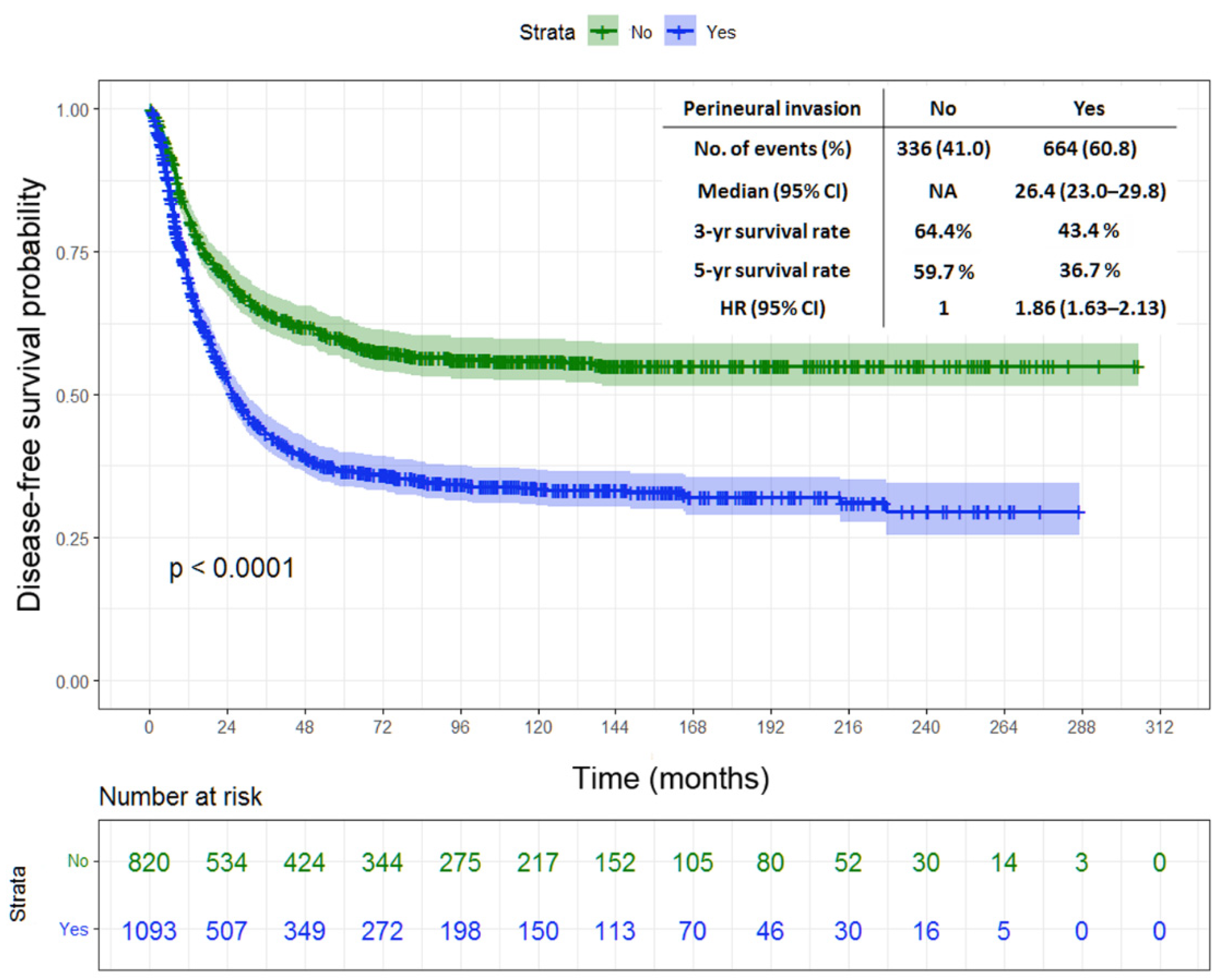Click the Number at risk heading
The height and width of the screenshot is (980, 1222).
tap(180, 797)
